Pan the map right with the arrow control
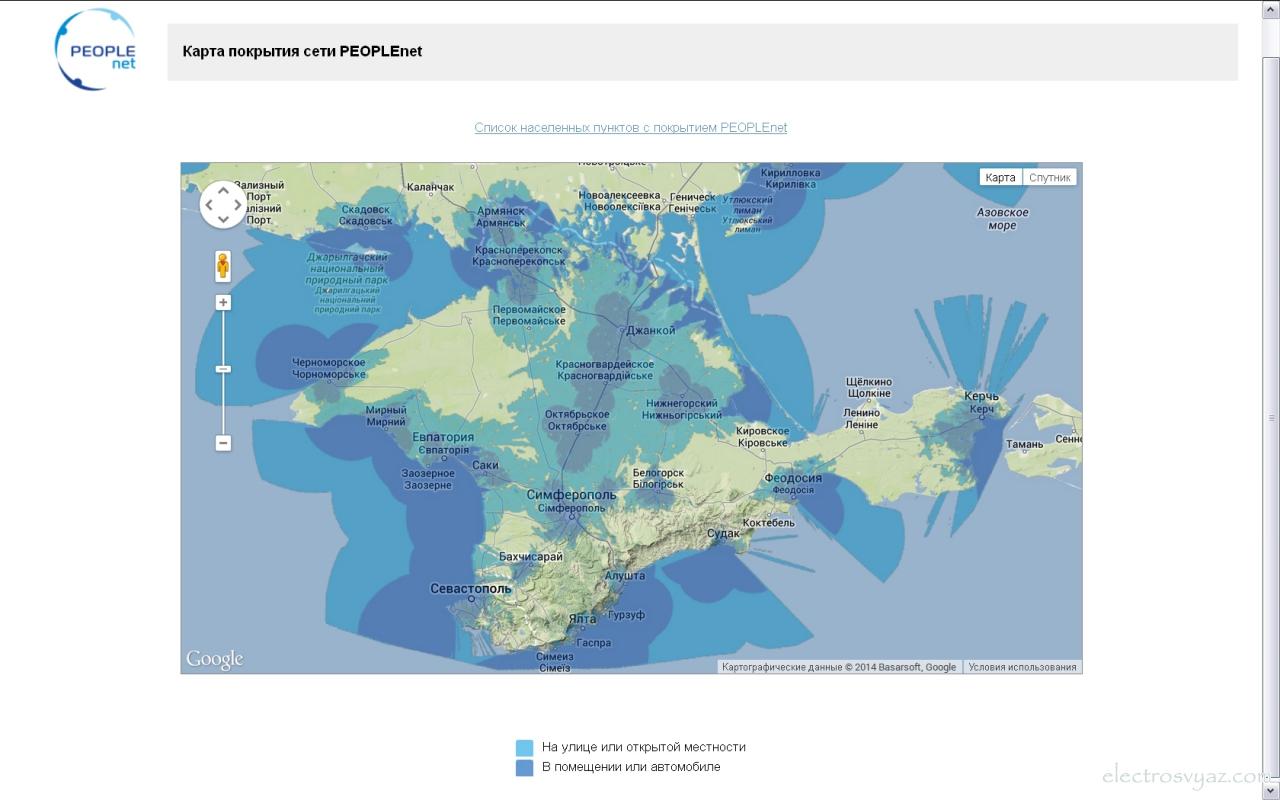Screen dimensions: 1280x800 [x=237, y=205]
